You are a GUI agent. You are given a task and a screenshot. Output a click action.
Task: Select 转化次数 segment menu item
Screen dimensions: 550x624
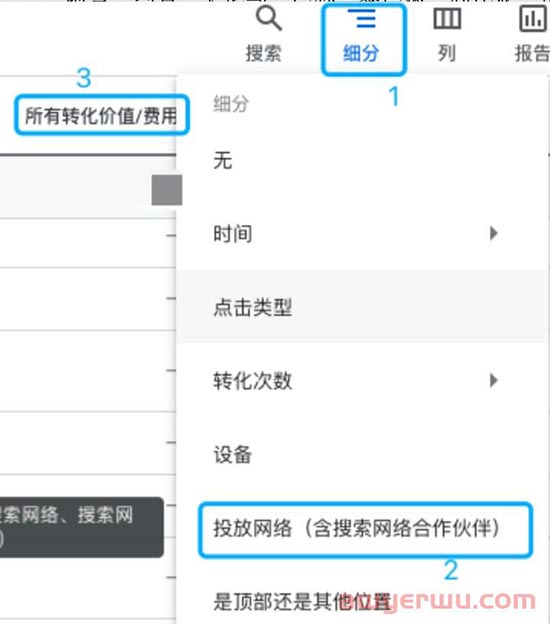[362, 381]
